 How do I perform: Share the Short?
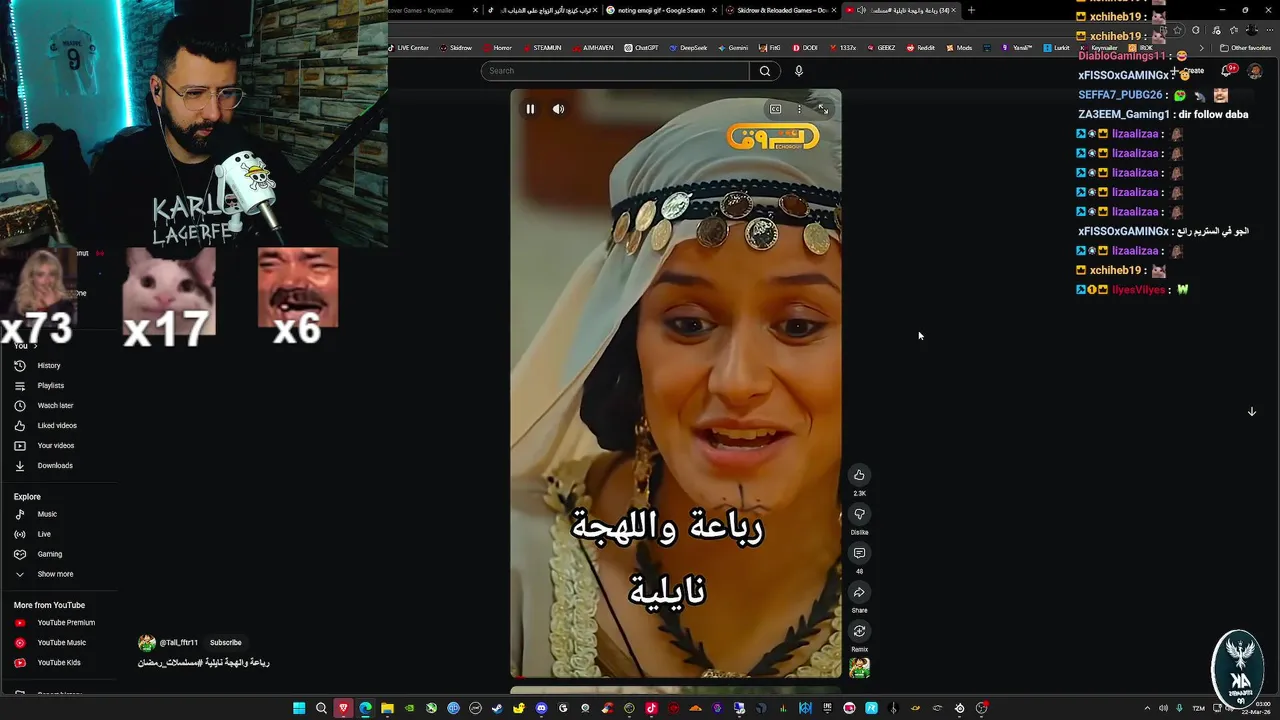[x=859, y=592]
